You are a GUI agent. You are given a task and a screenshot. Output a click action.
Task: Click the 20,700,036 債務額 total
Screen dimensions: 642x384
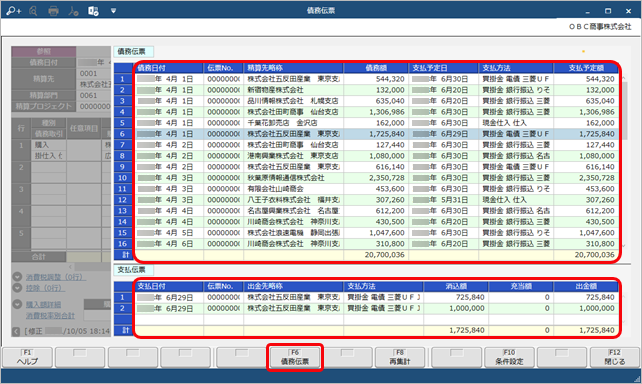[x=376, y=255]
